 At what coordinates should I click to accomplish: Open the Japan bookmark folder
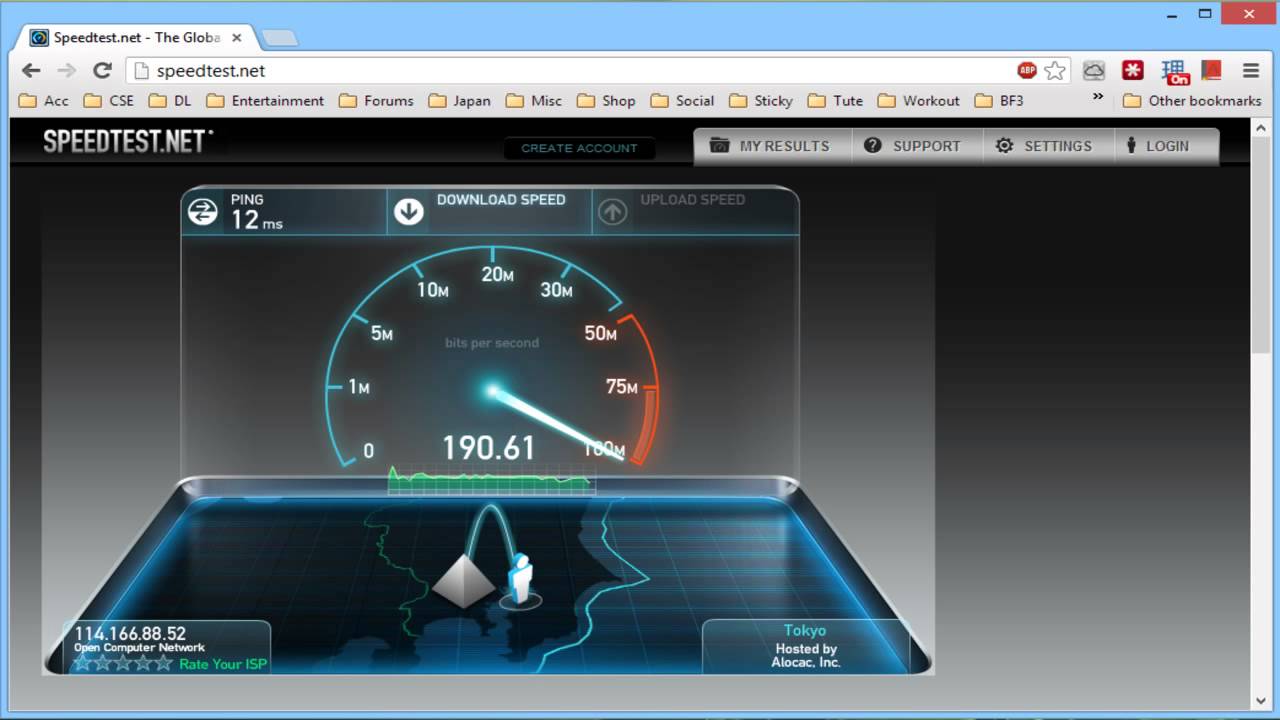460,100
